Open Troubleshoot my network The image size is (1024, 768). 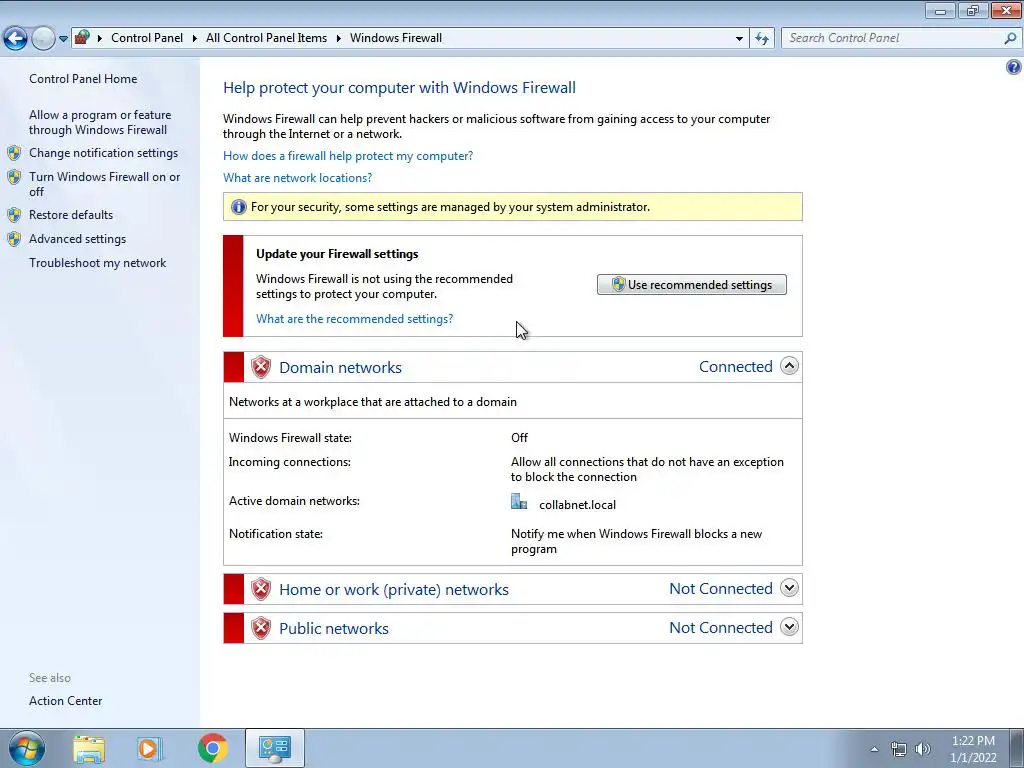click(97, 263)
